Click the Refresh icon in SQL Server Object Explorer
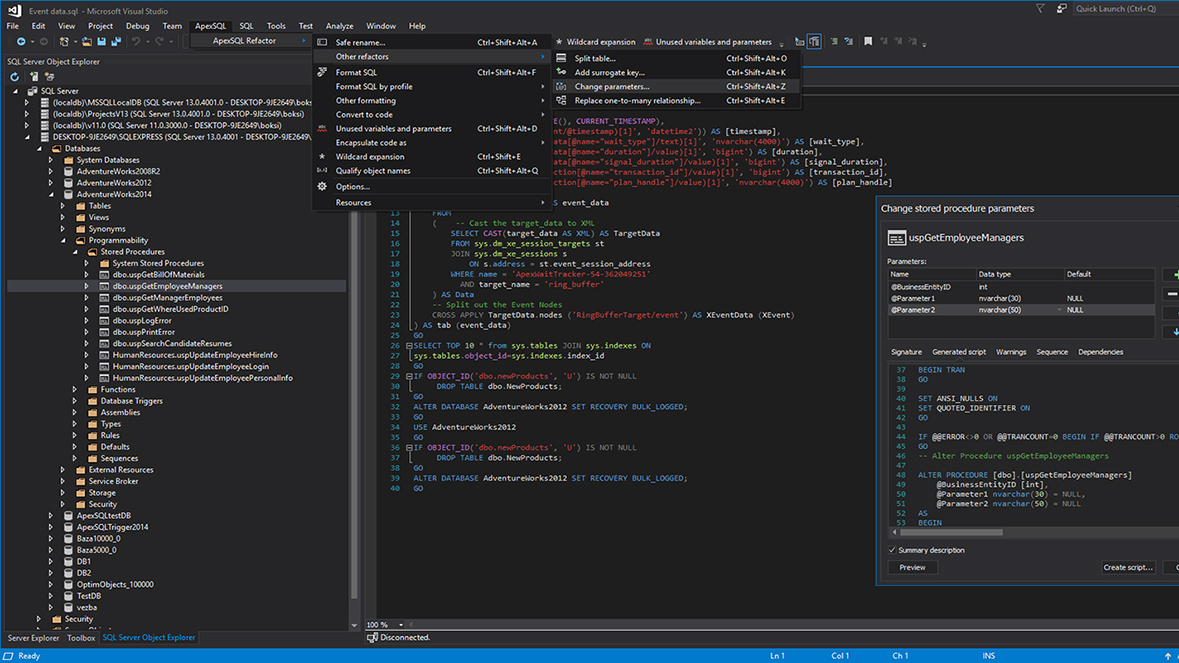The height and width of the screenshot is (663, 1179). click(x=15, y=77)
